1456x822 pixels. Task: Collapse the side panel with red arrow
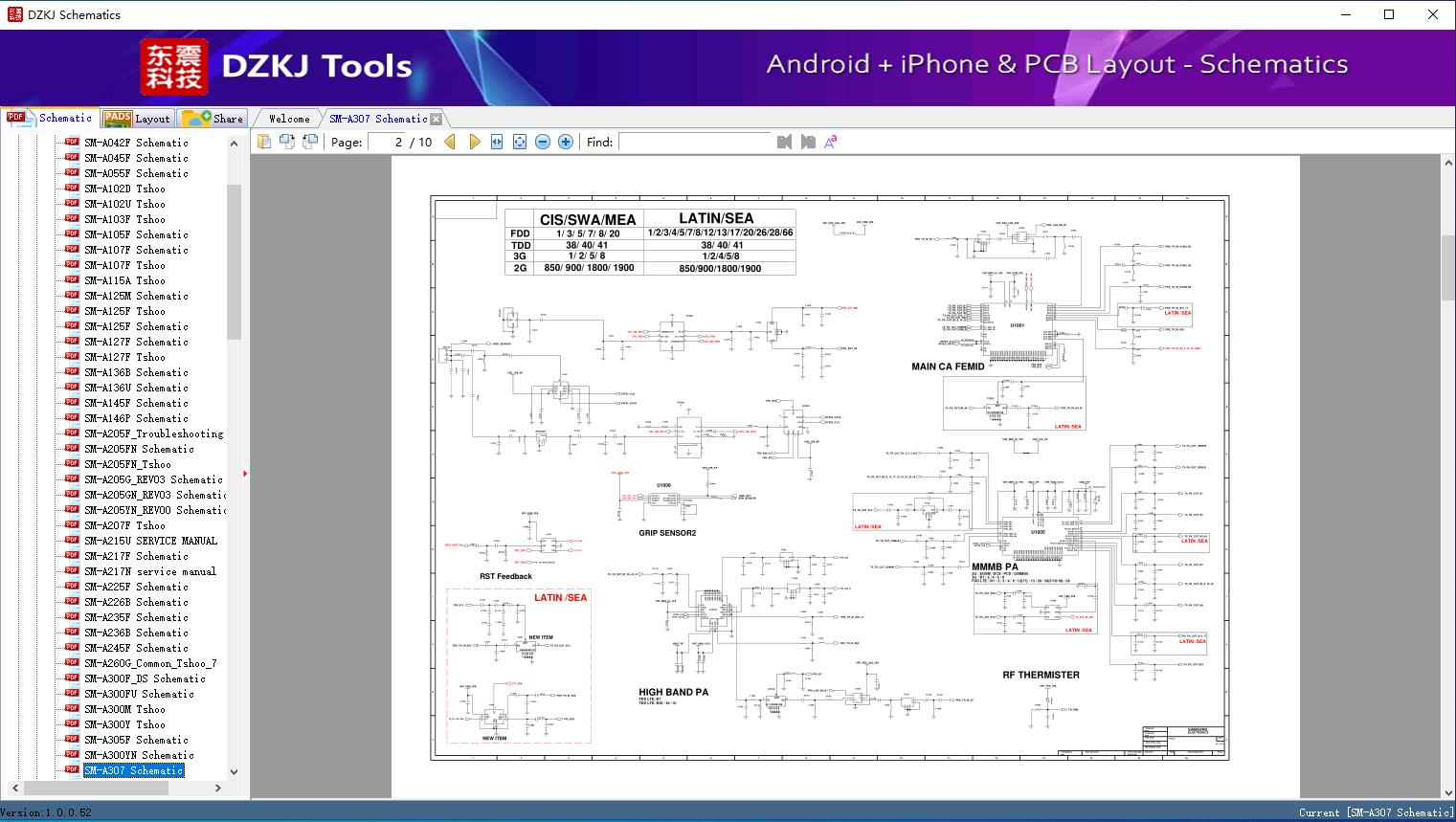(x=245, y=473)
